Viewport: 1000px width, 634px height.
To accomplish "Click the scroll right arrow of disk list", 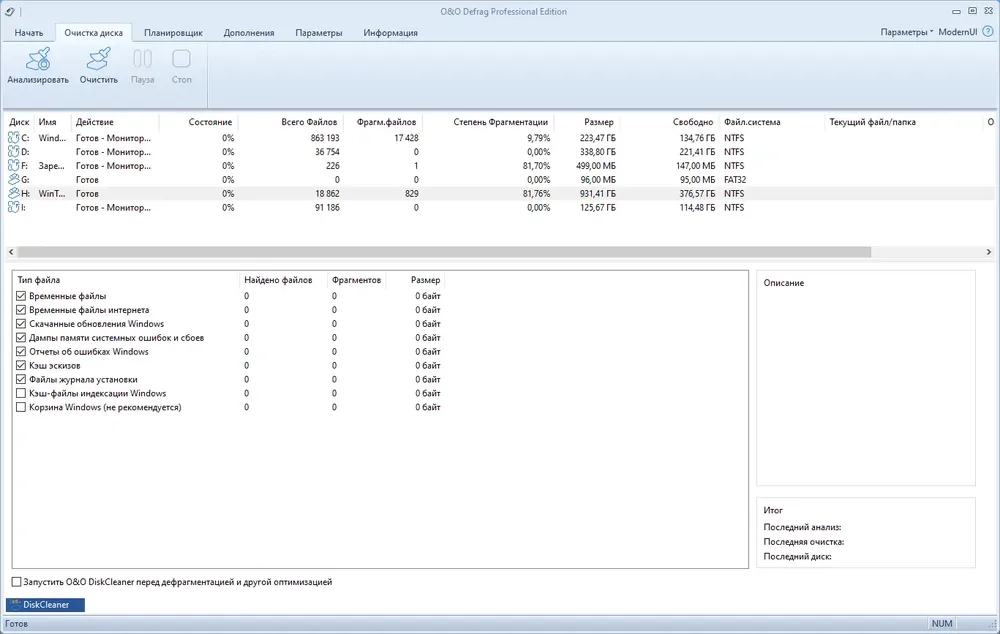I will pyautogui.click(x=989, y=252).
